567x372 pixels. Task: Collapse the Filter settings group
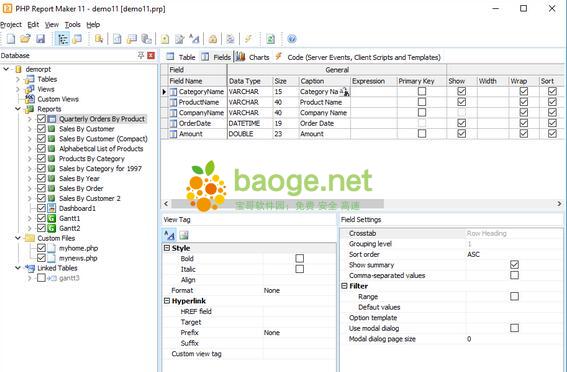point(344,286)
